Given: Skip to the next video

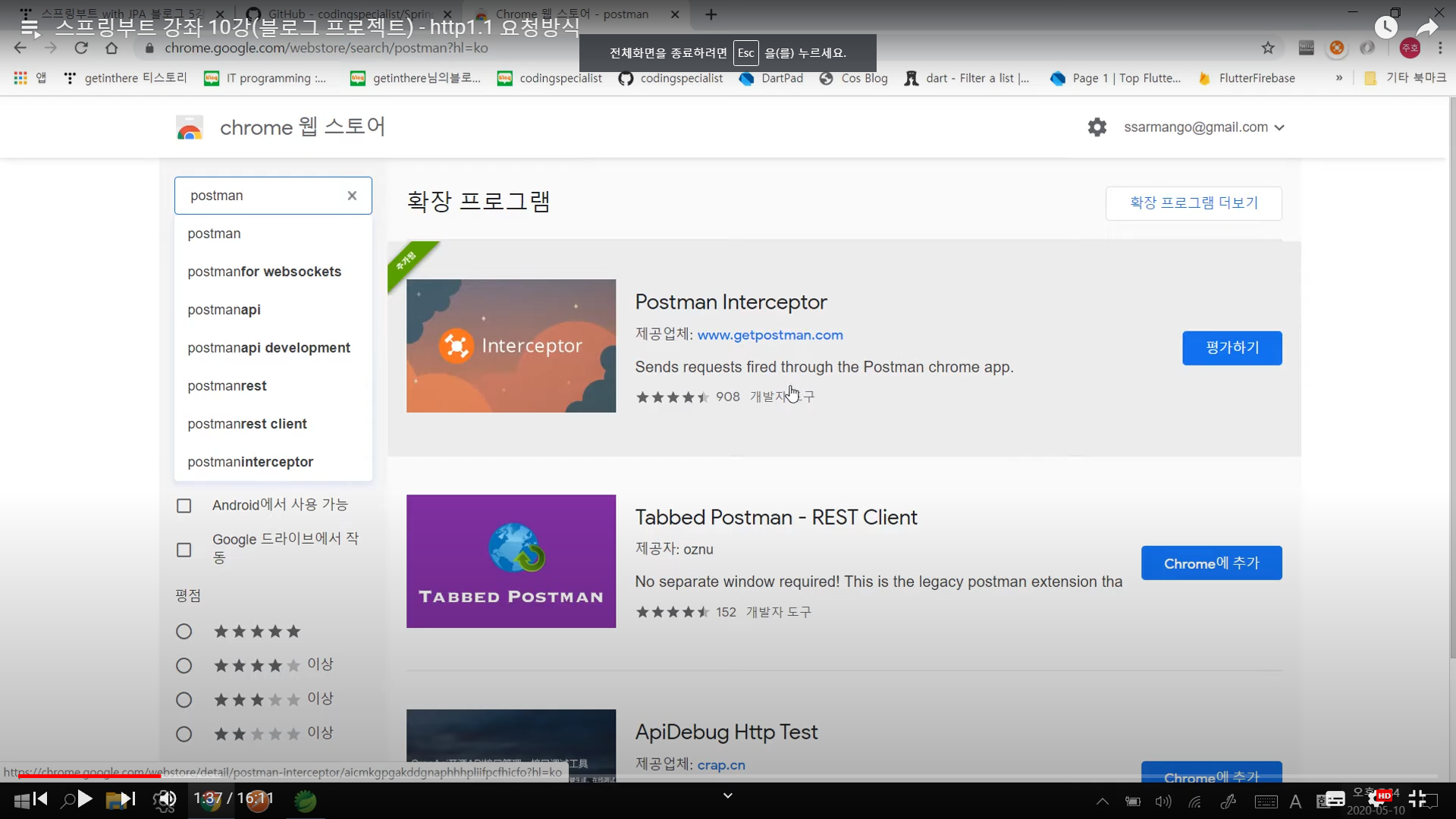Looking at the screenshot, I should pos(128,799).
